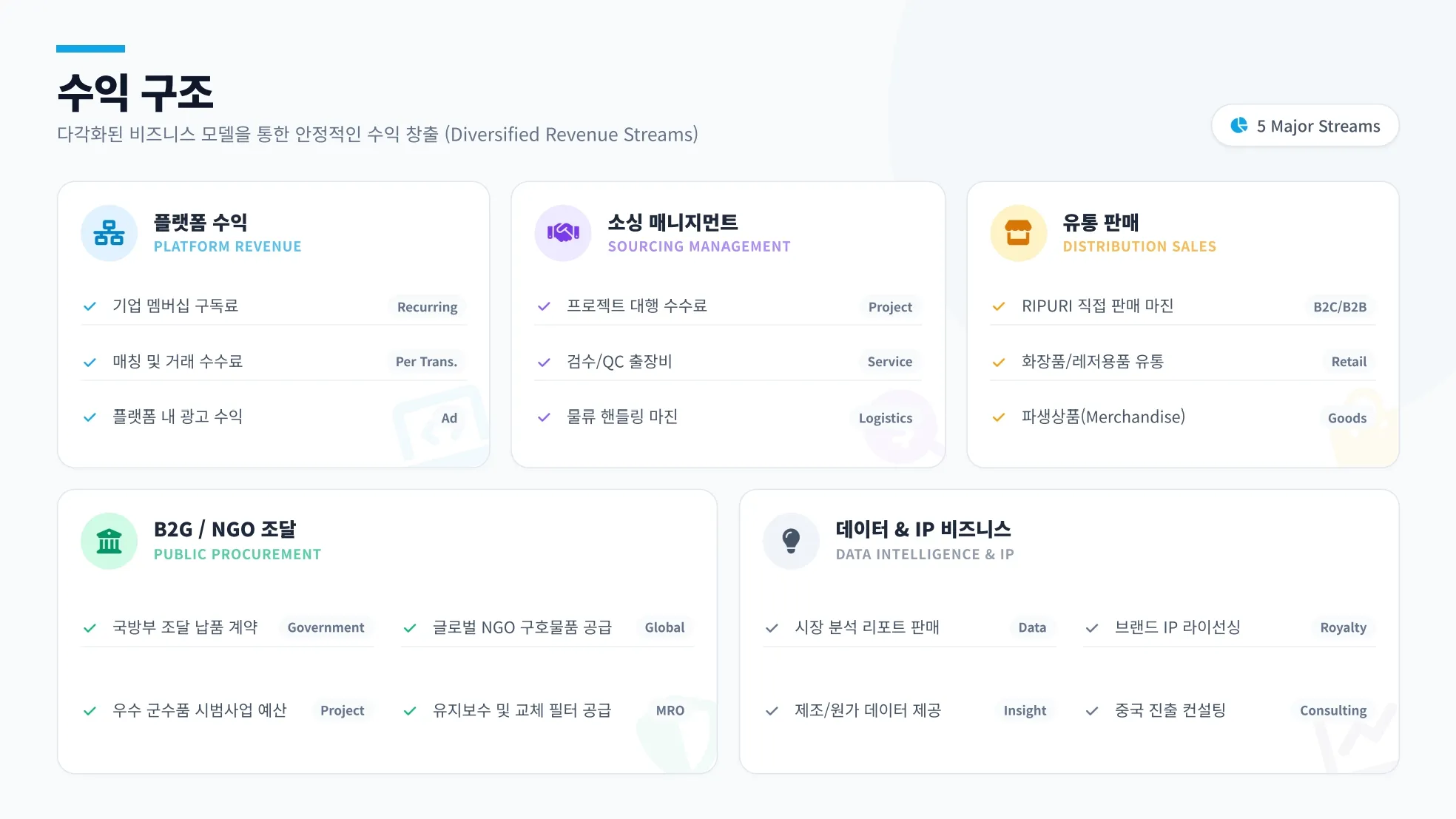This screenshot has width=1456, height=819.
Task: Click the platform revenue network icon
Action: point(109,233)
